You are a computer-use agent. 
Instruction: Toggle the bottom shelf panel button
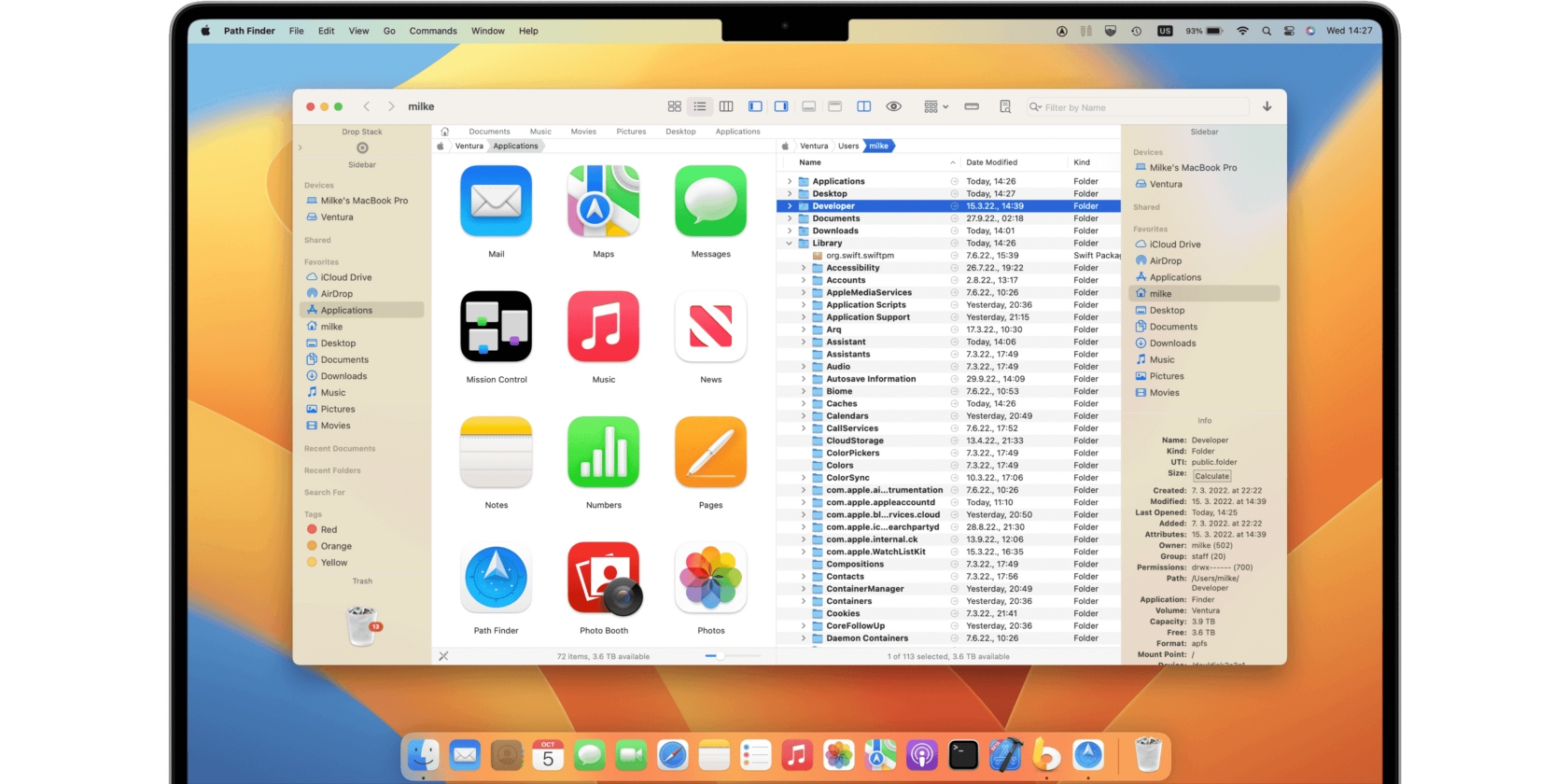[809, 106]
